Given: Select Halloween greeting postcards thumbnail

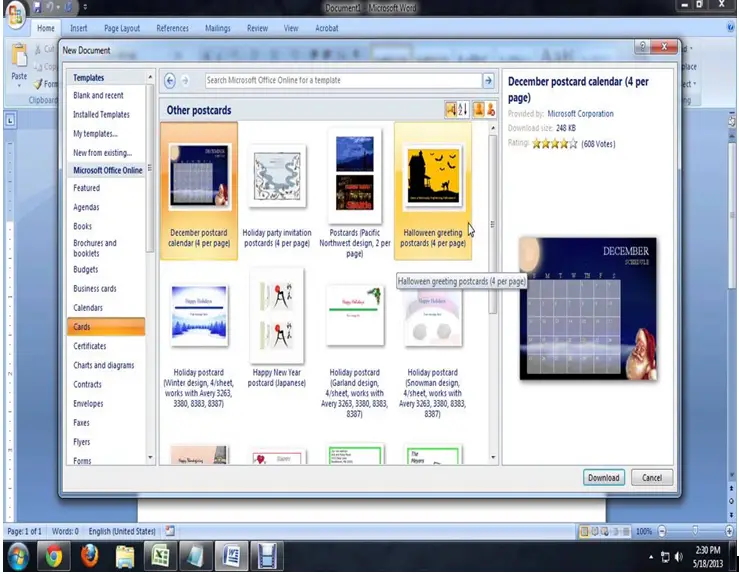Looking at the screenshot, I should pyautogui.click(x=433, y=176).
